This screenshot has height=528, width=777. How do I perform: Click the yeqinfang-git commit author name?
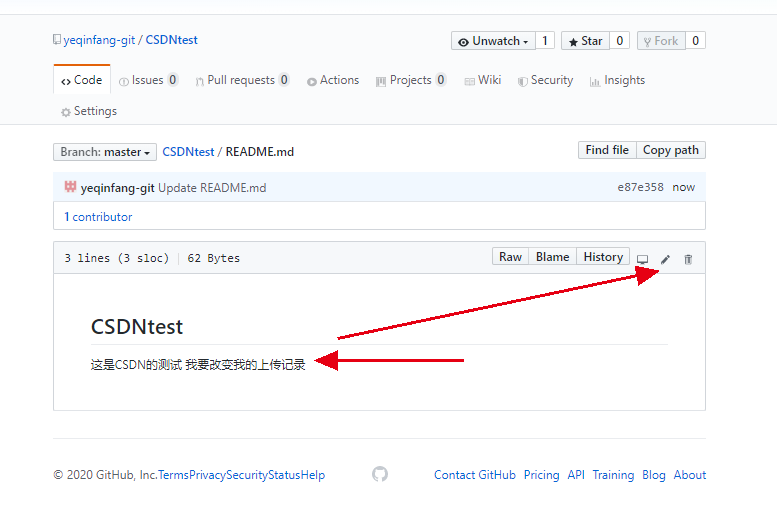click(117, 188)
